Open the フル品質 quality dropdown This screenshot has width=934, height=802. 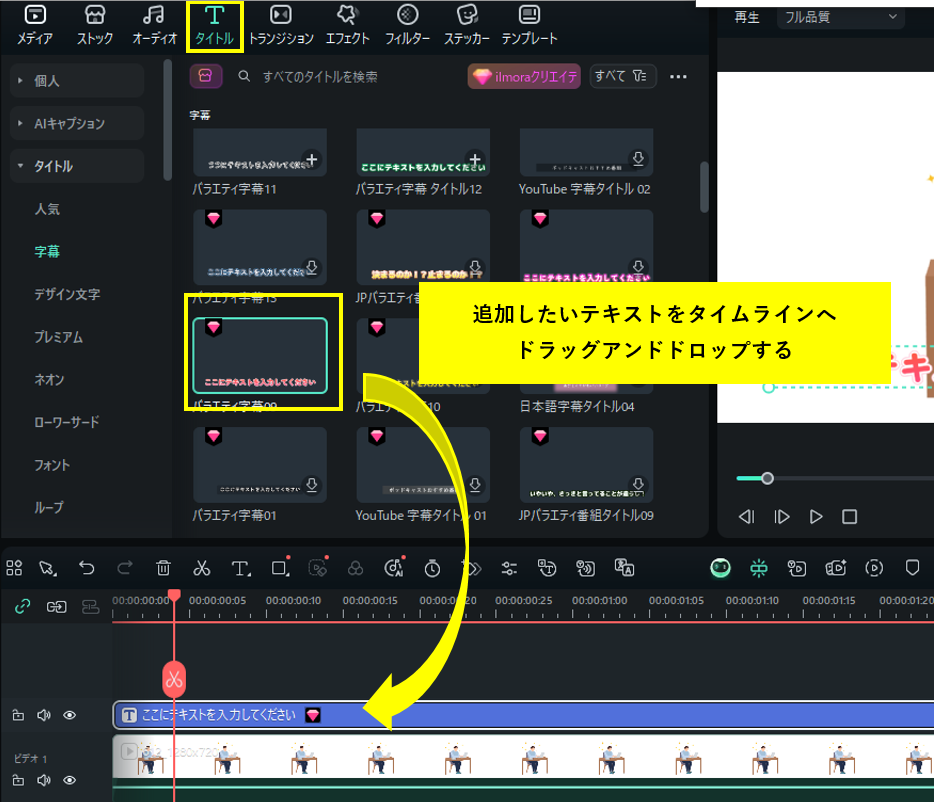840,17
